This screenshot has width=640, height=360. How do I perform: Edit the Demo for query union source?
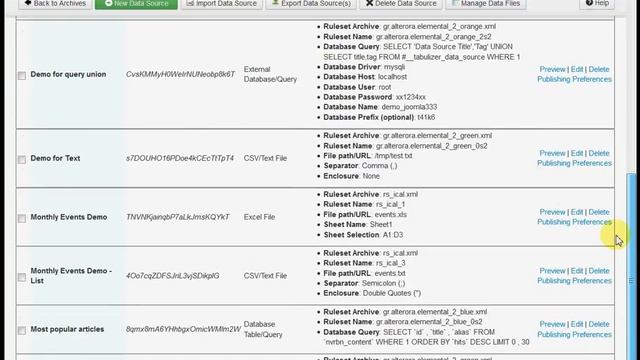click(x=577, y=69)
